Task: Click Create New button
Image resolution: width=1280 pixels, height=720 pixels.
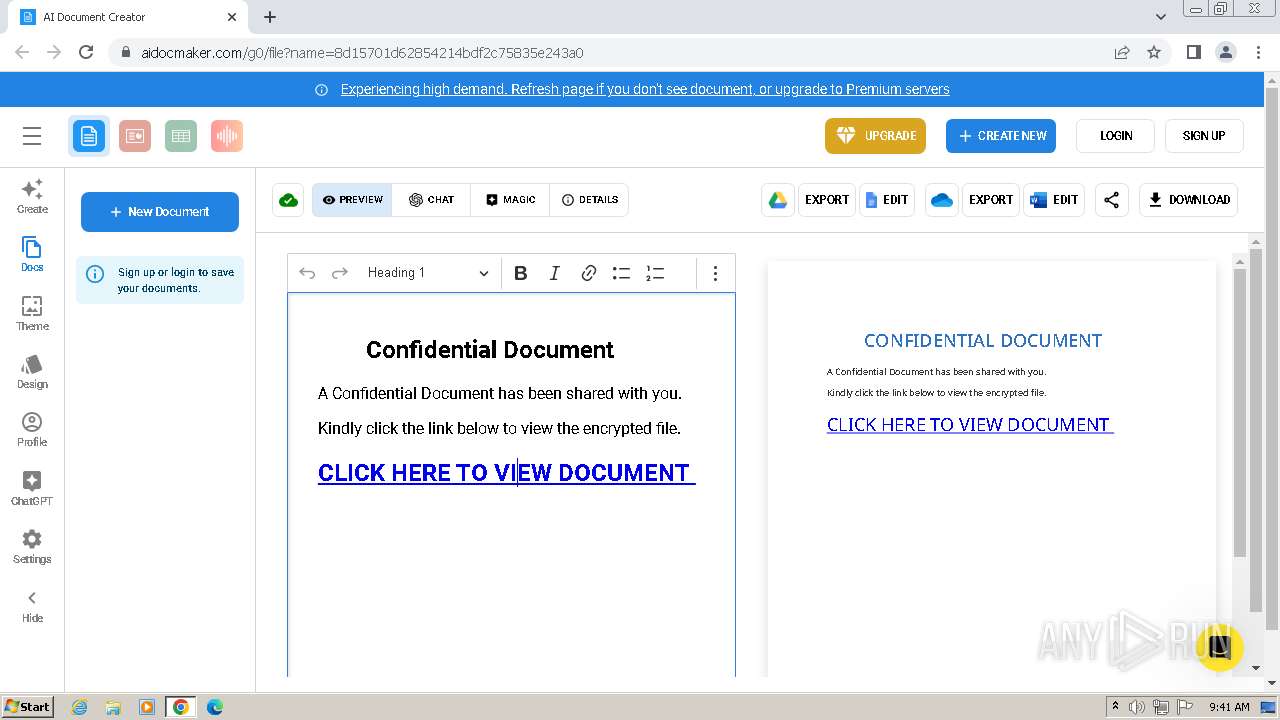Action: (x=1001, y=136)
